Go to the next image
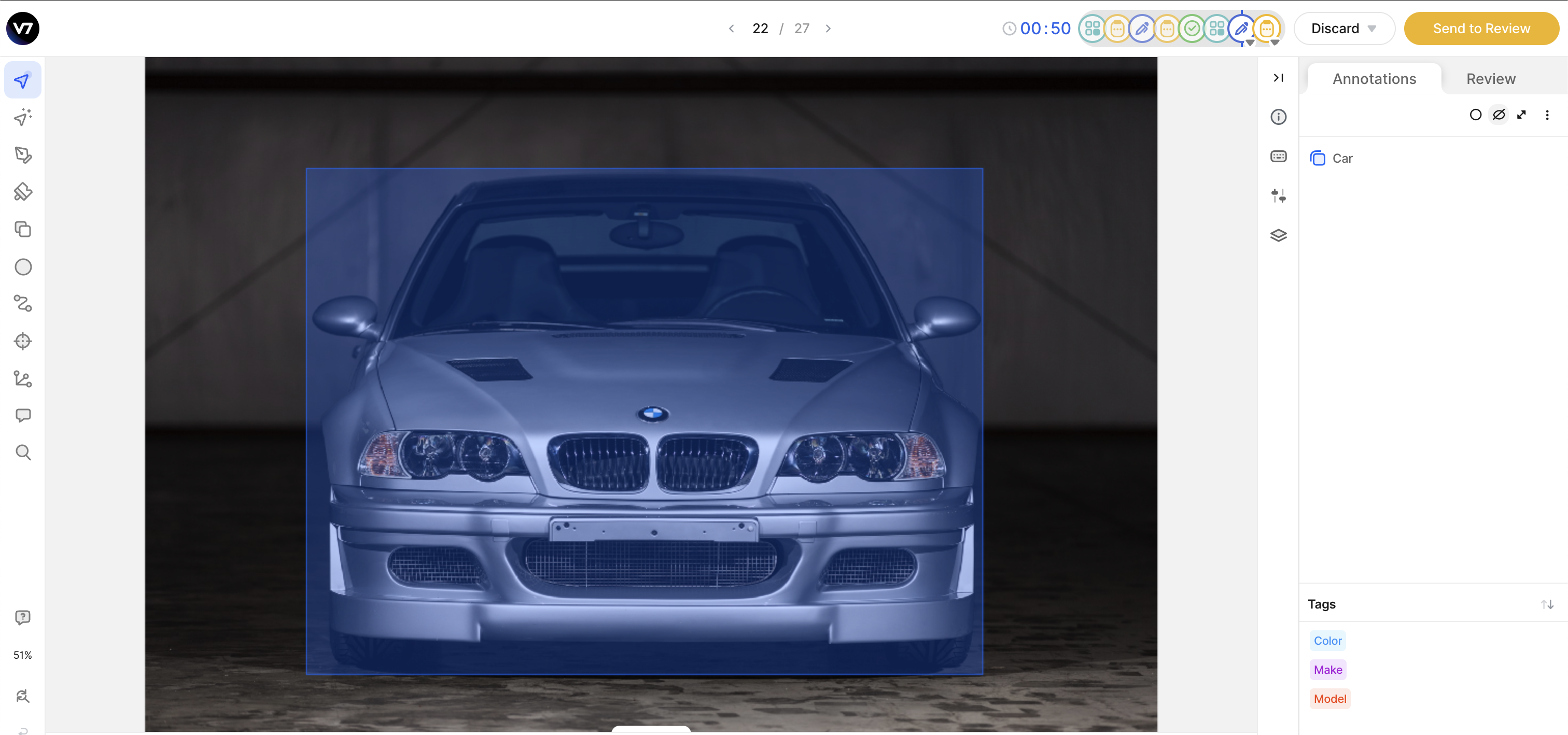Screen dimensions: 1568x735 point(827,29)
